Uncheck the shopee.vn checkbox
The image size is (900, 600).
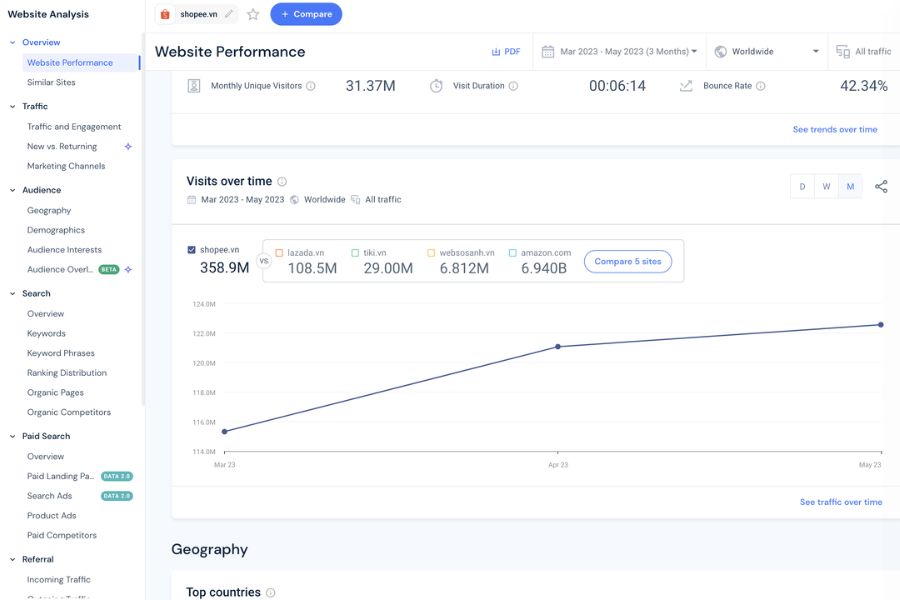coord(192,250)
